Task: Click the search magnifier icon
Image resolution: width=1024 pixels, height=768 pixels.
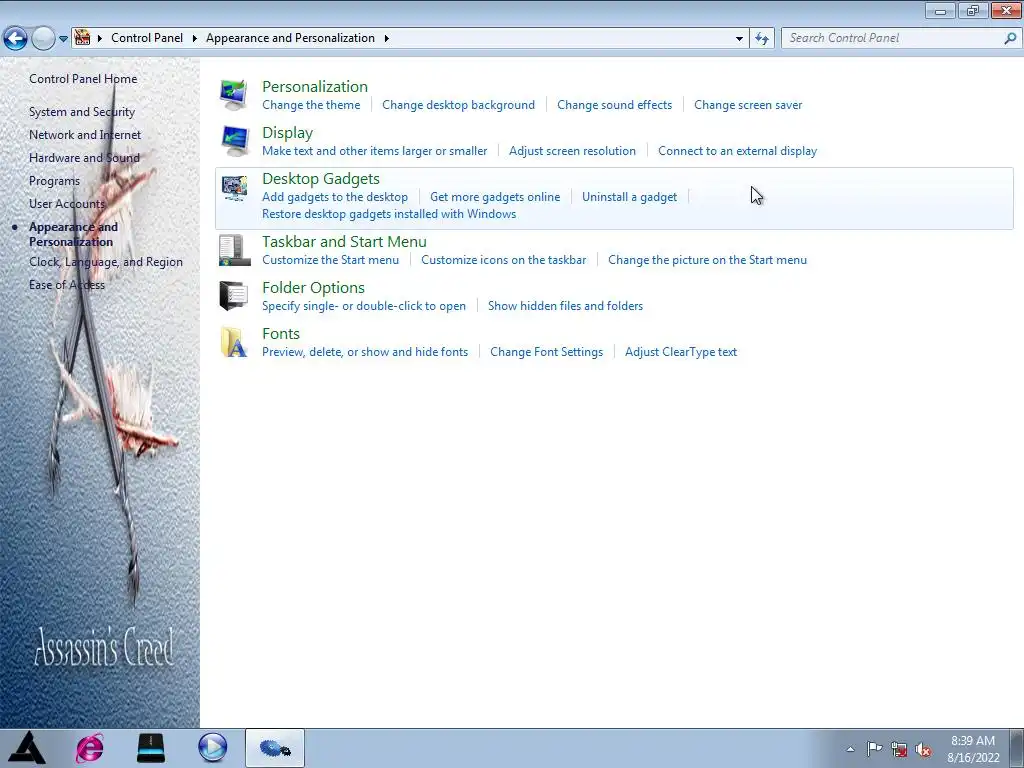Action: pyautogui.click(x=1010, y=39)
